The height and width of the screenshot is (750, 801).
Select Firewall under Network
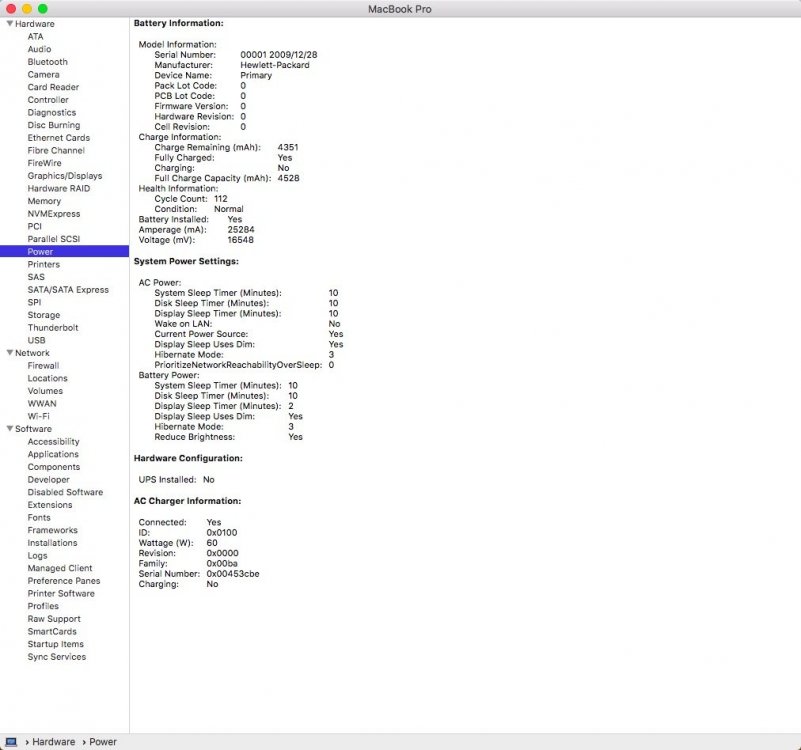click(x=43, y=365)
